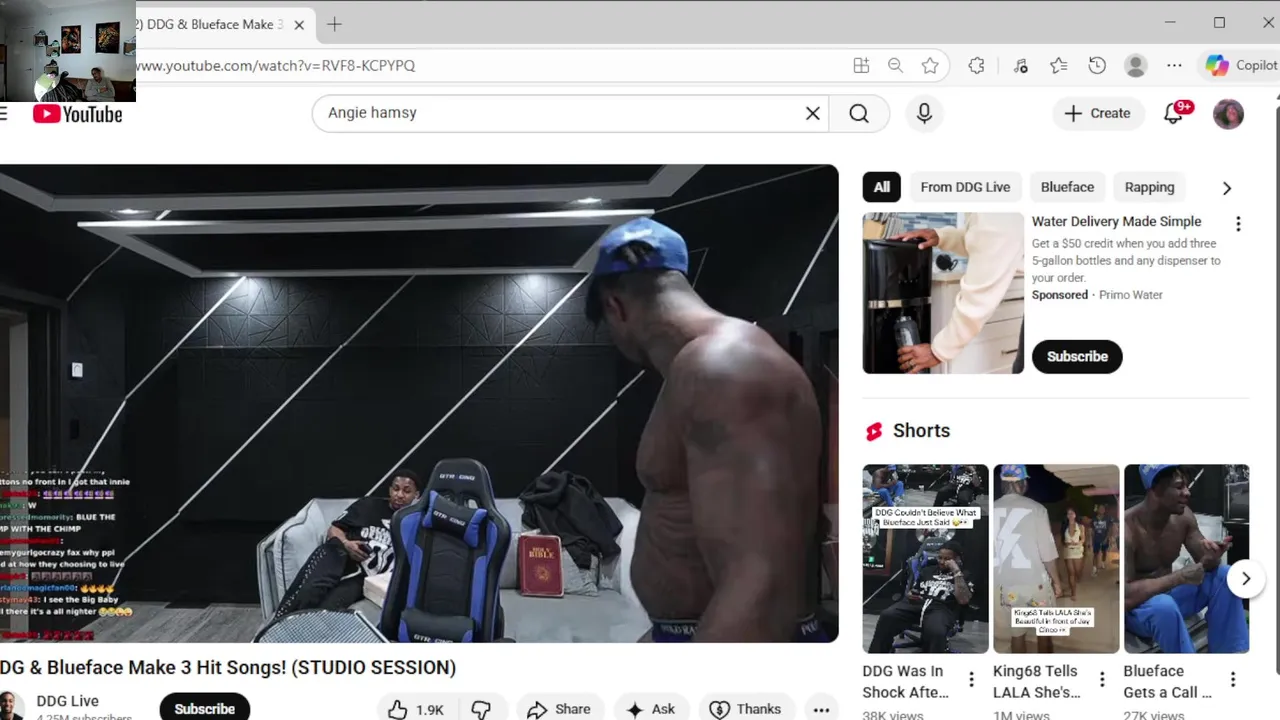Open more video actions ellipsis

(x=821, y=709)
